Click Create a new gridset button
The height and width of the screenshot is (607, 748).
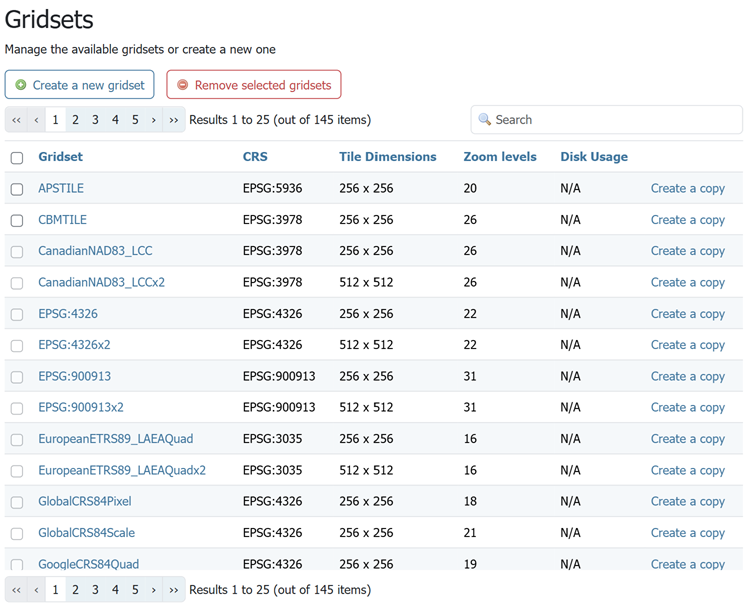[x=80, y=85]
